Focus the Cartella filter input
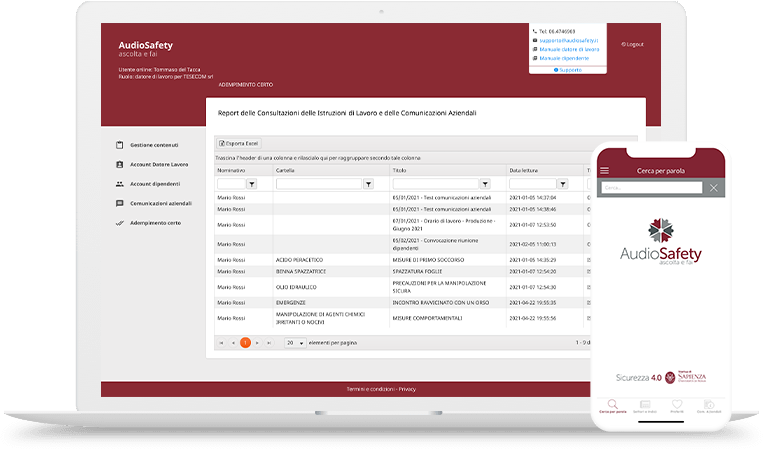The height and width of the screenshot is (449, 763). tap(319, 184)
